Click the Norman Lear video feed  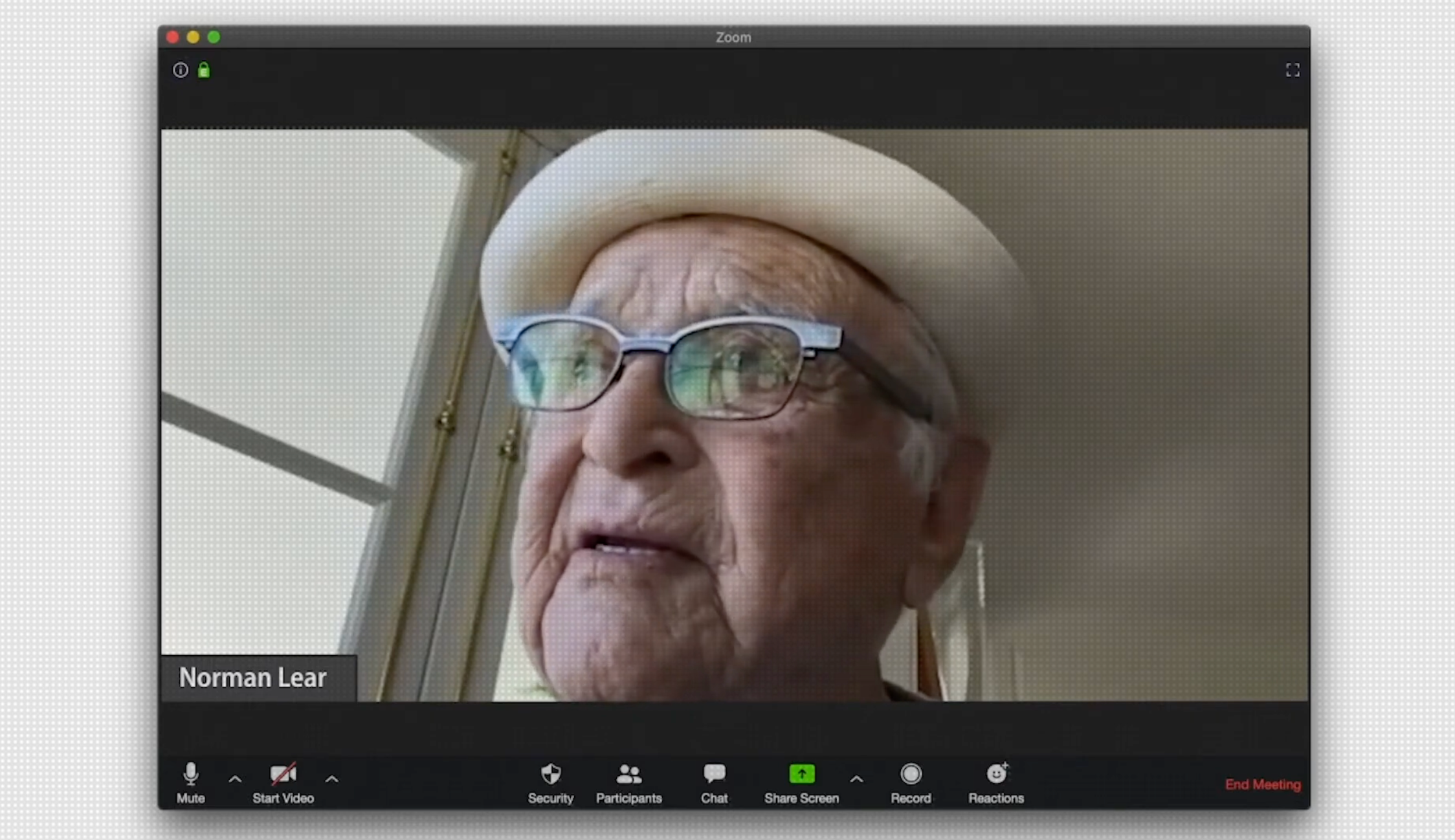pos(735,415)
